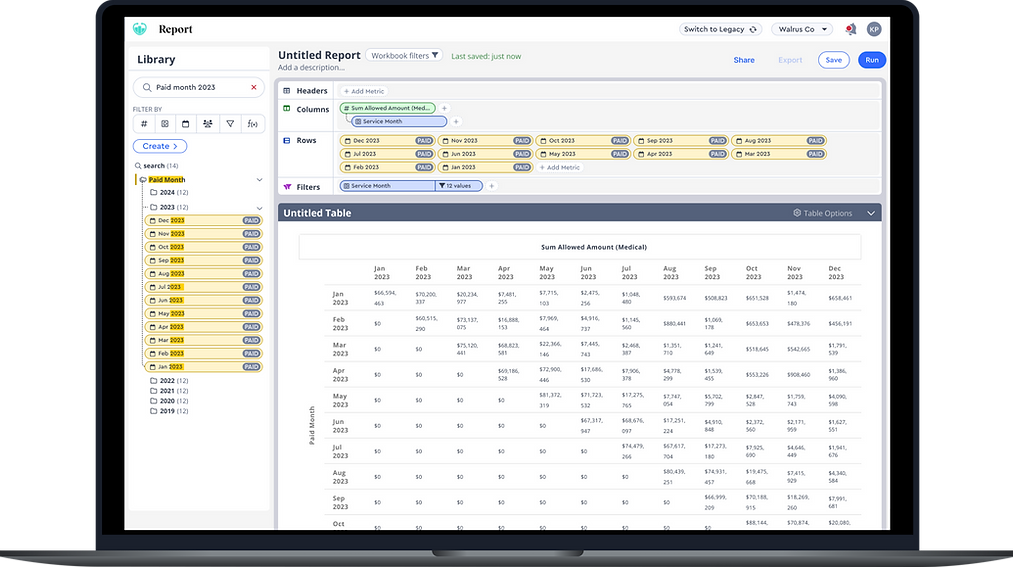Save the report
The width and height of the screenshot is (1013, 567).
click(833, 60)
